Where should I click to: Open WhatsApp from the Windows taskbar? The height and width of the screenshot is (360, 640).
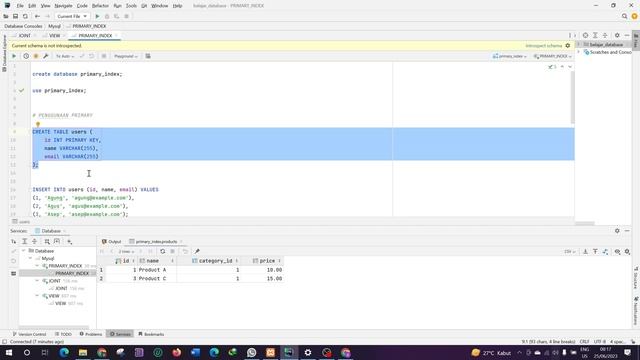tap(251, 352)
